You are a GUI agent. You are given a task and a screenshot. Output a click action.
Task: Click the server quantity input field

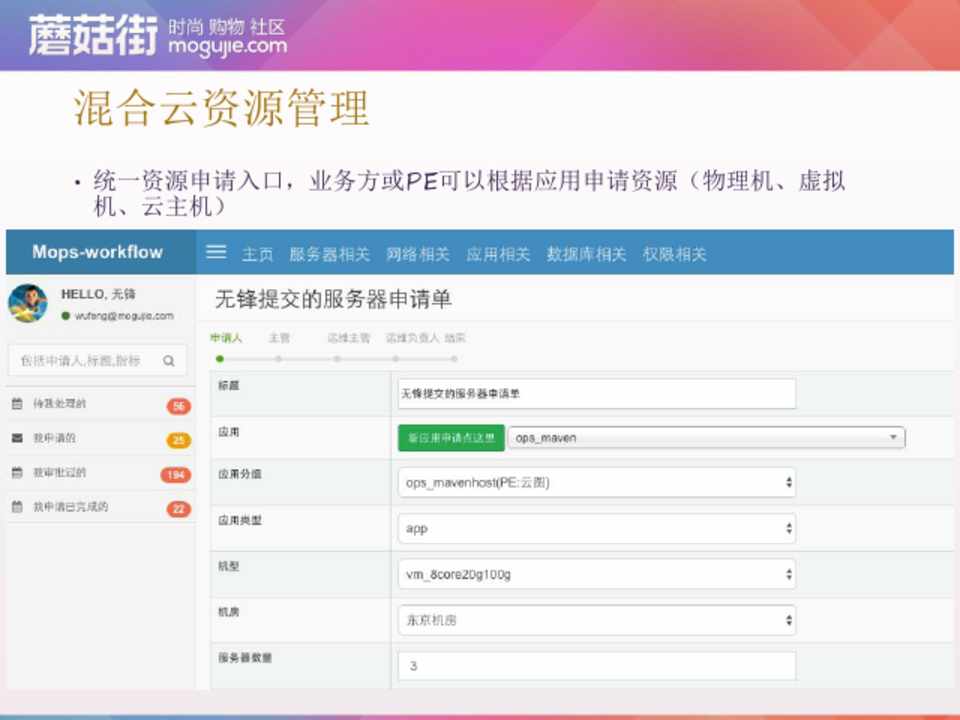pyautogui.click(x=596, y=666)
